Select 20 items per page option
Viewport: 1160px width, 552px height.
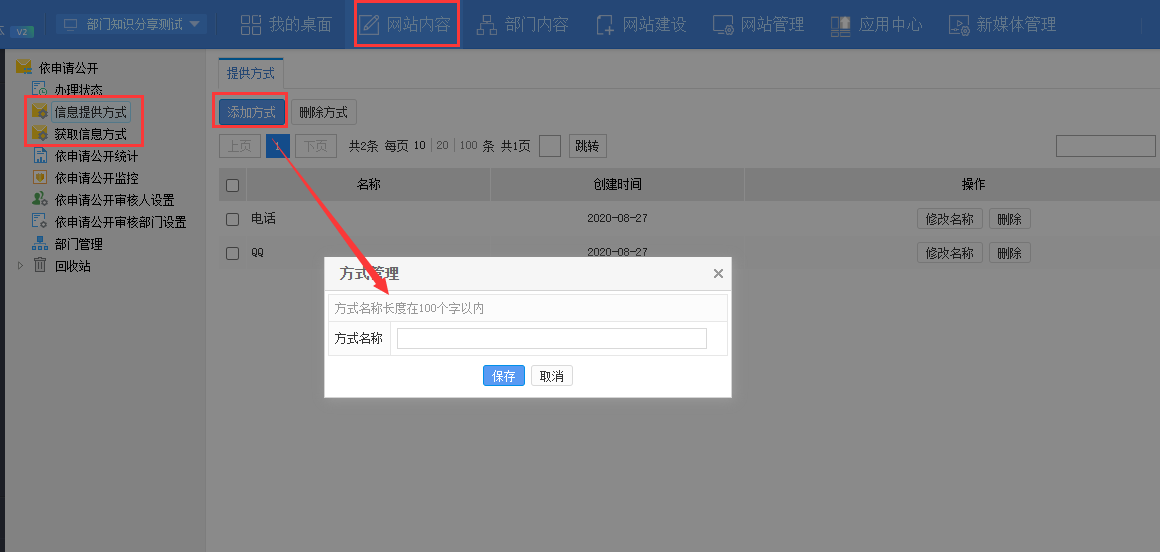click(442, 146)
